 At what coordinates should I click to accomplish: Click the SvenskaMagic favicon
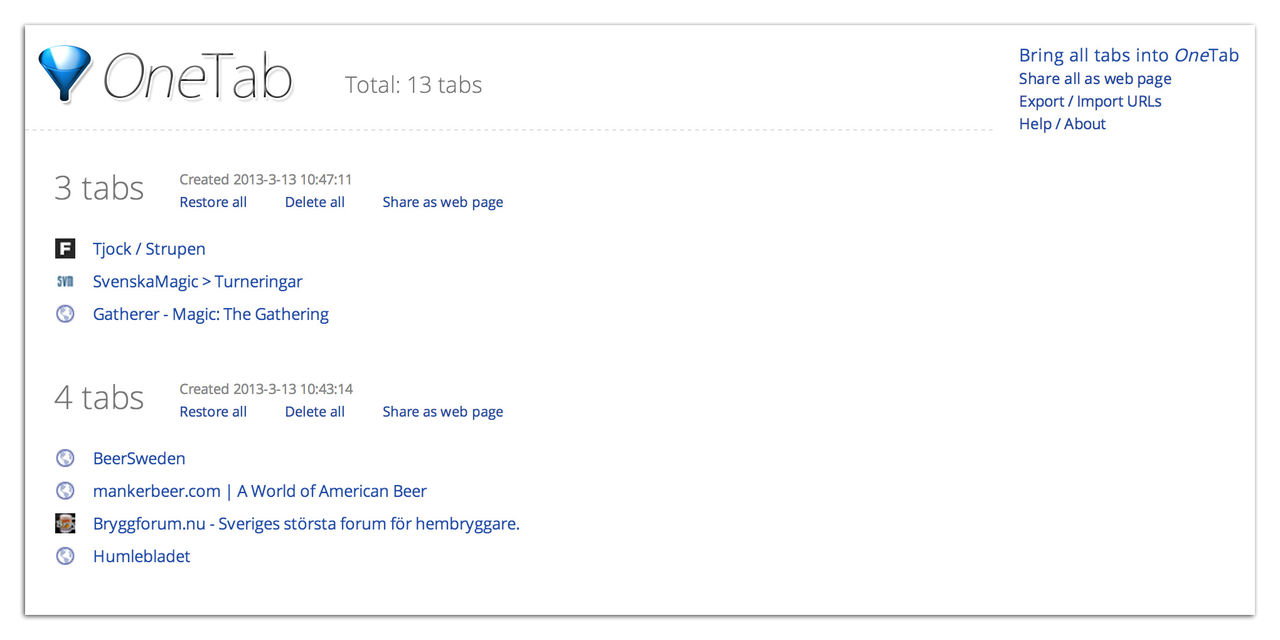click(x=65, y=281)
